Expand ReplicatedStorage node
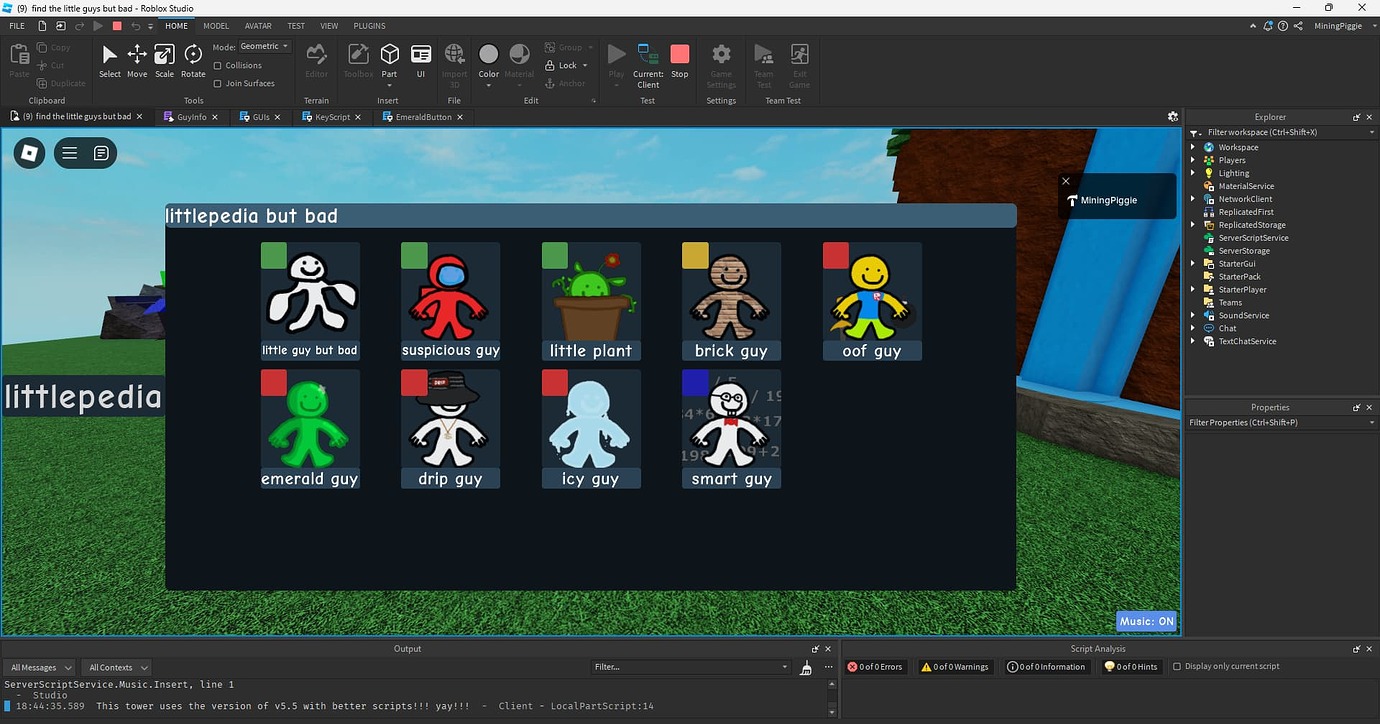The height and width of the screenshot is (724, 1380). click(x=1193, y=225)
